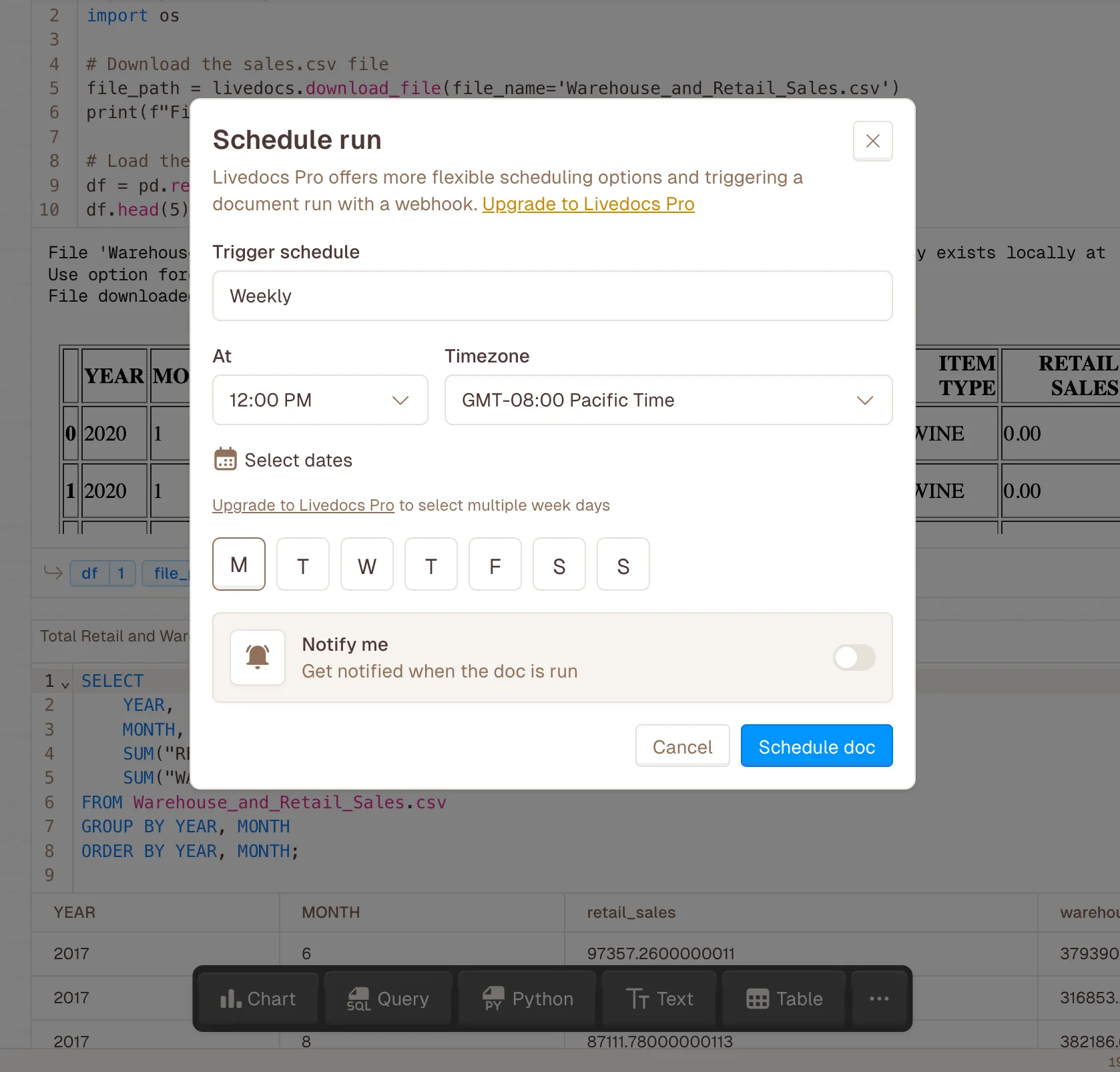Enable the Notify me toggle

(854, 657)
